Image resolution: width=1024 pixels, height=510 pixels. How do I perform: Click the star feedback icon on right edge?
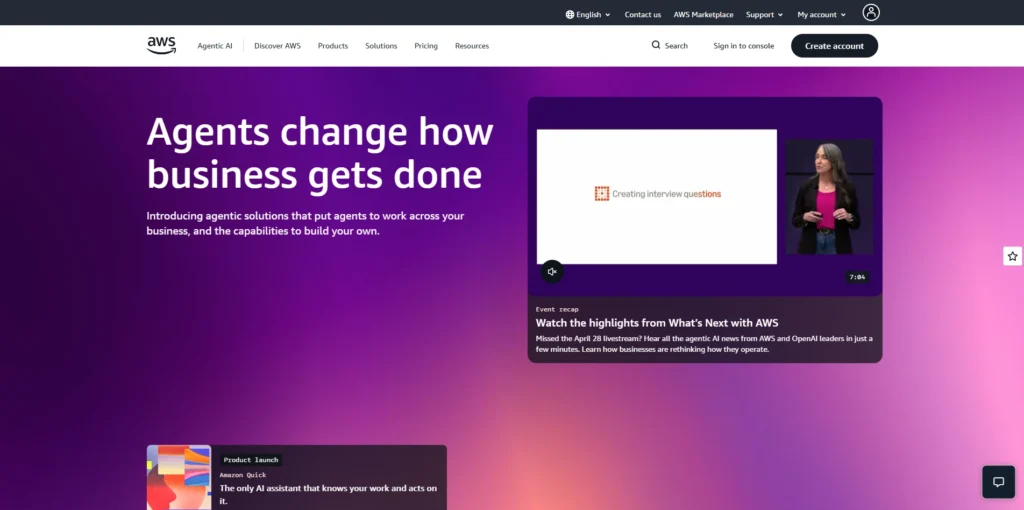point(1012,256)
